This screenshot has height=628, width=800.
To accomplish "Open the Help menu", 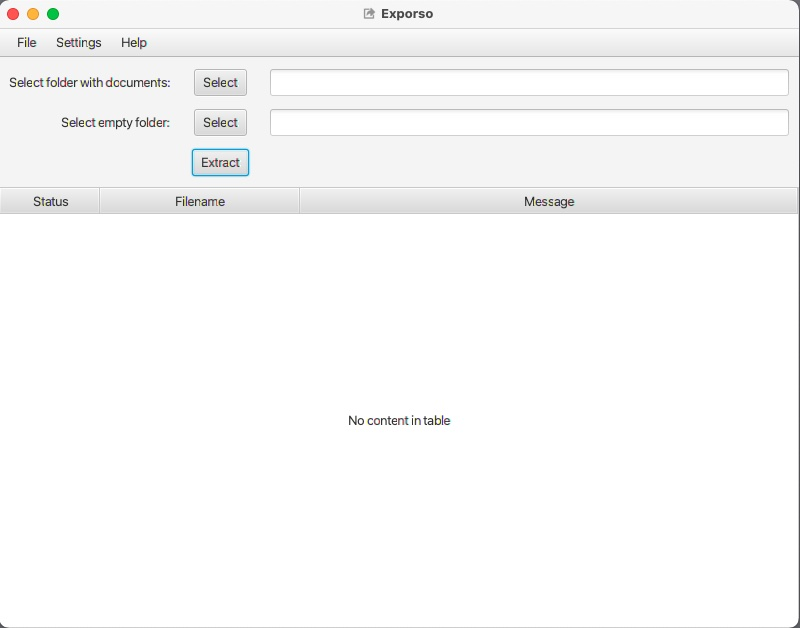I will [133, 43].
